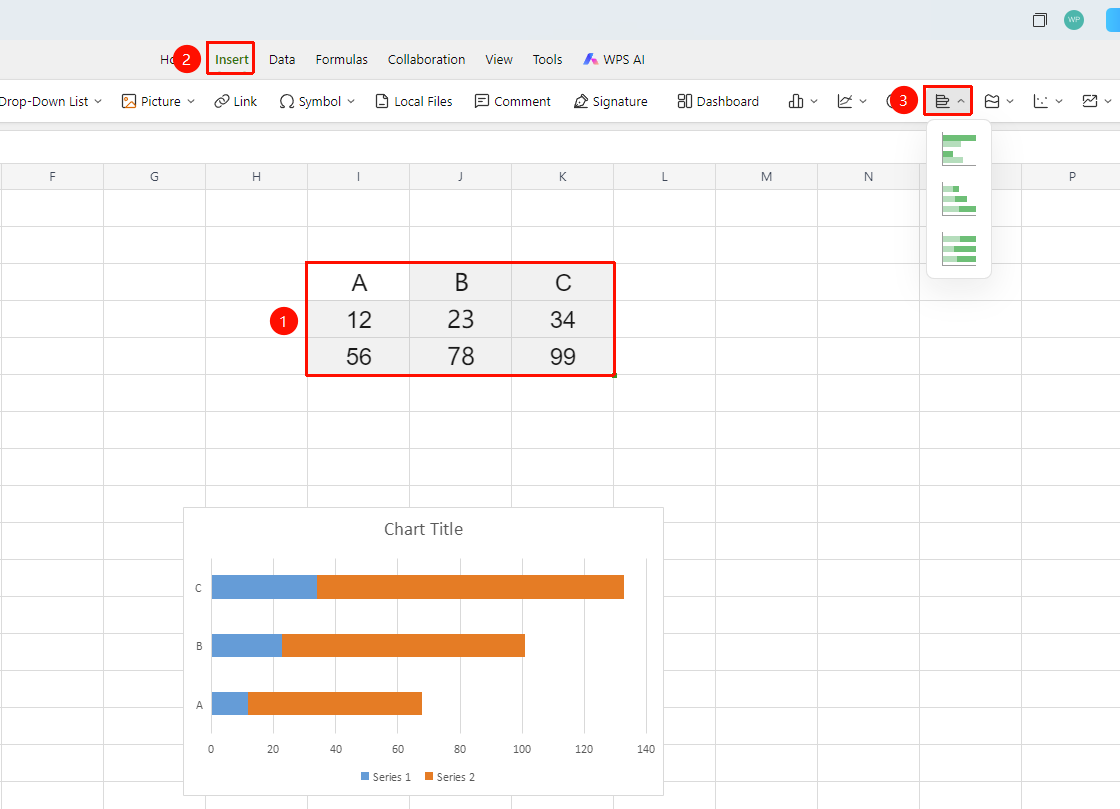Expand the Symbol dropdown arrow

point(351,101)
